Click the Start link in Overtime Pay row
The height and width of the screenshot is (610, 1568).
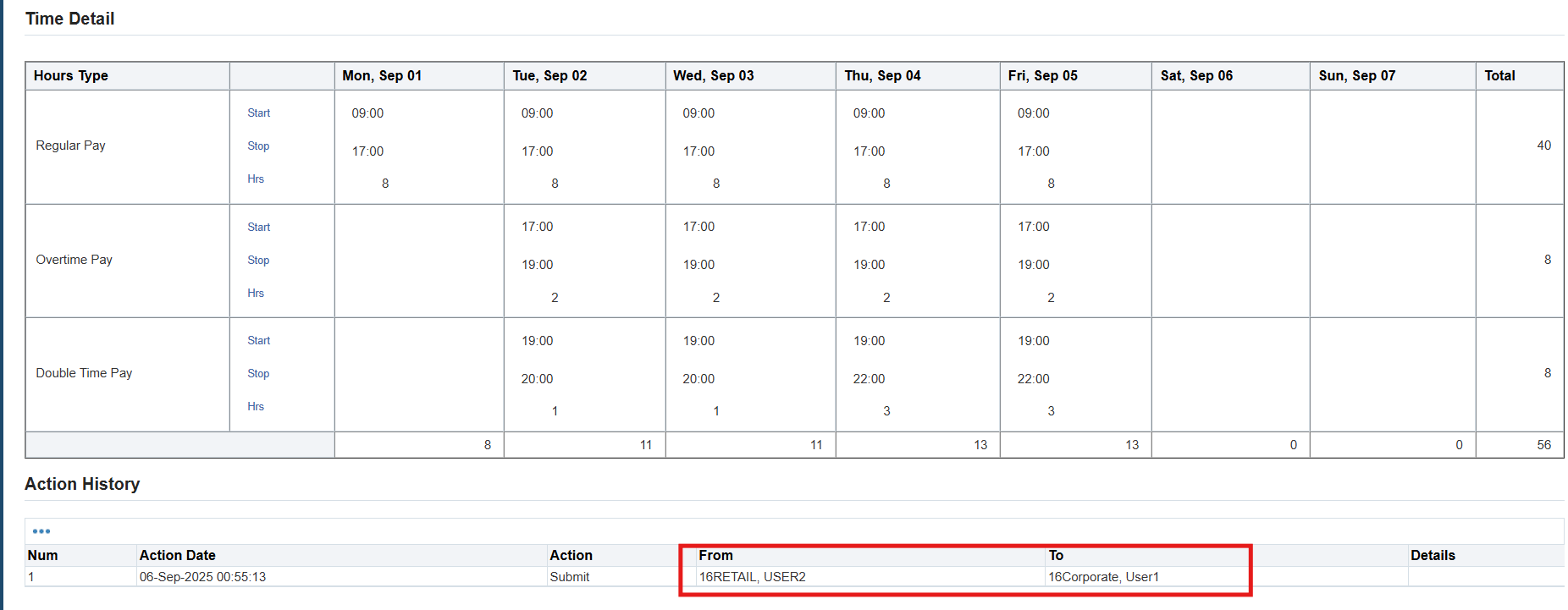[258, 228]
